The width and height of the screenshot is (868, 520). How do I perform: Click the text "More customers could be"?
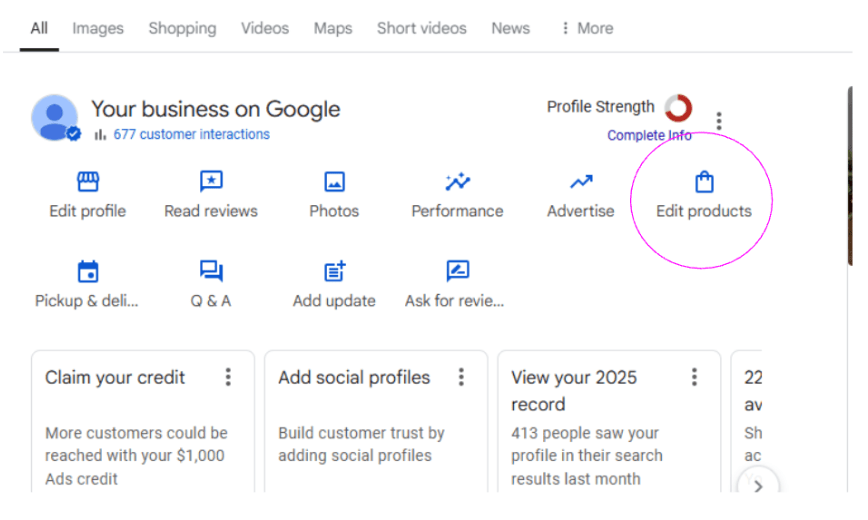coord(136,433)
